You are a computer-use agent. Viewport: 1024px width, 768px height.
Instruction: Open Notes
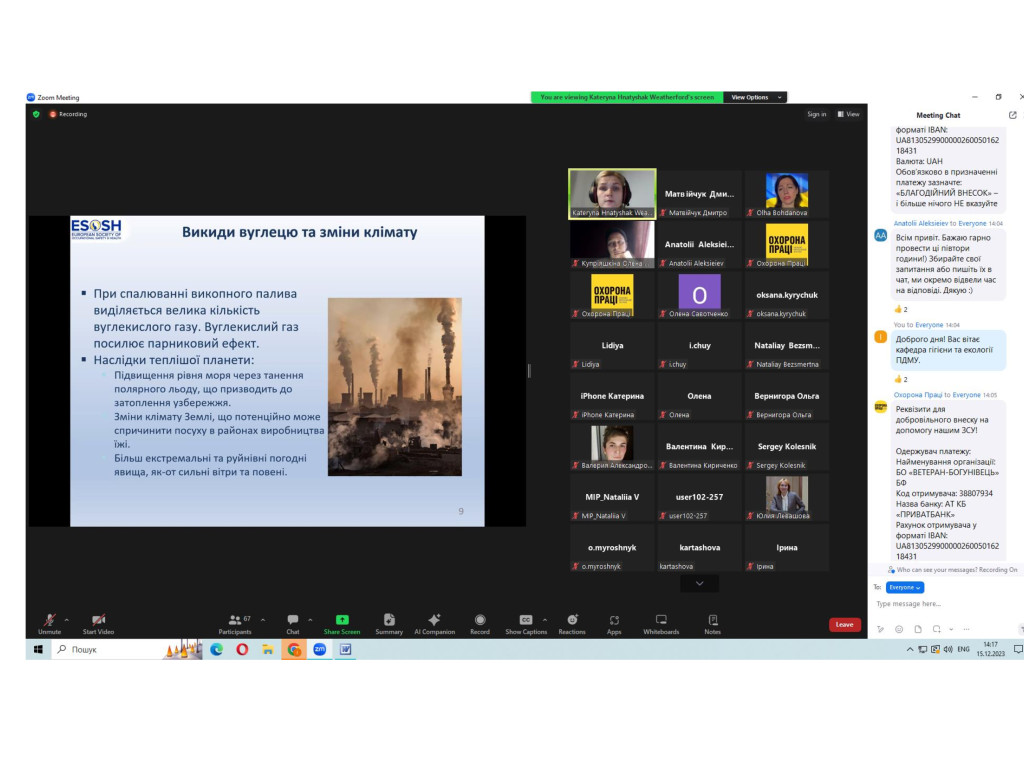(x=712, y=624)
